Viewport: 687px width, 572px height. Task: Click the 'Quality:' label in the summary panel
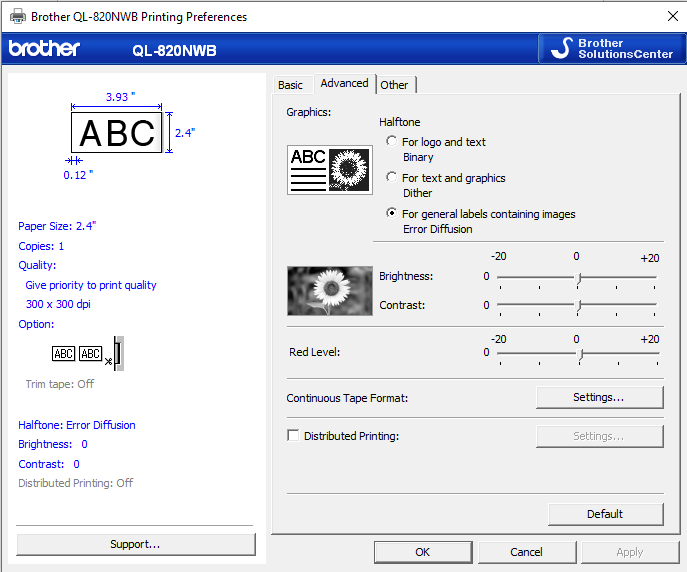[37, 265]
